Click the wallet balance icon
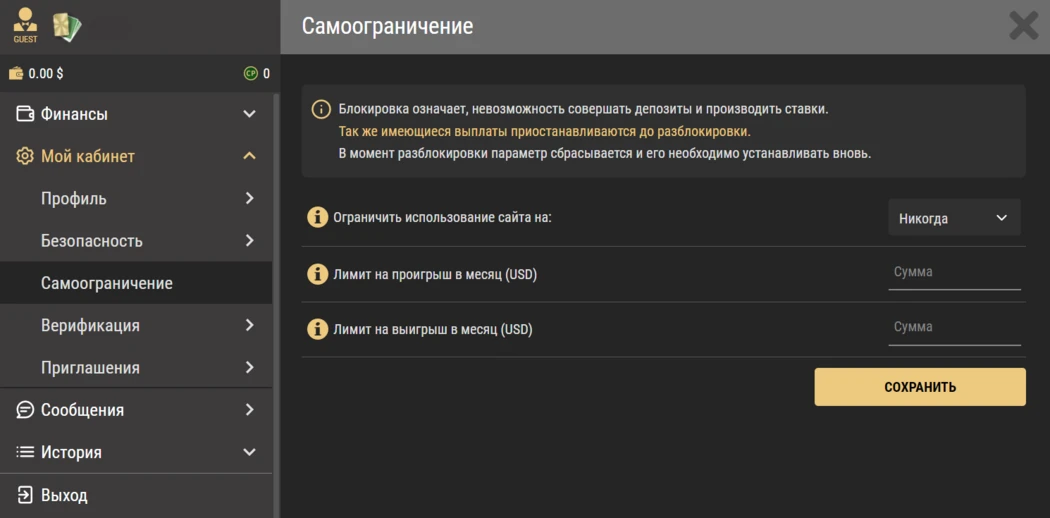This screenshot has width=1050, height=518. pos(16,74)
